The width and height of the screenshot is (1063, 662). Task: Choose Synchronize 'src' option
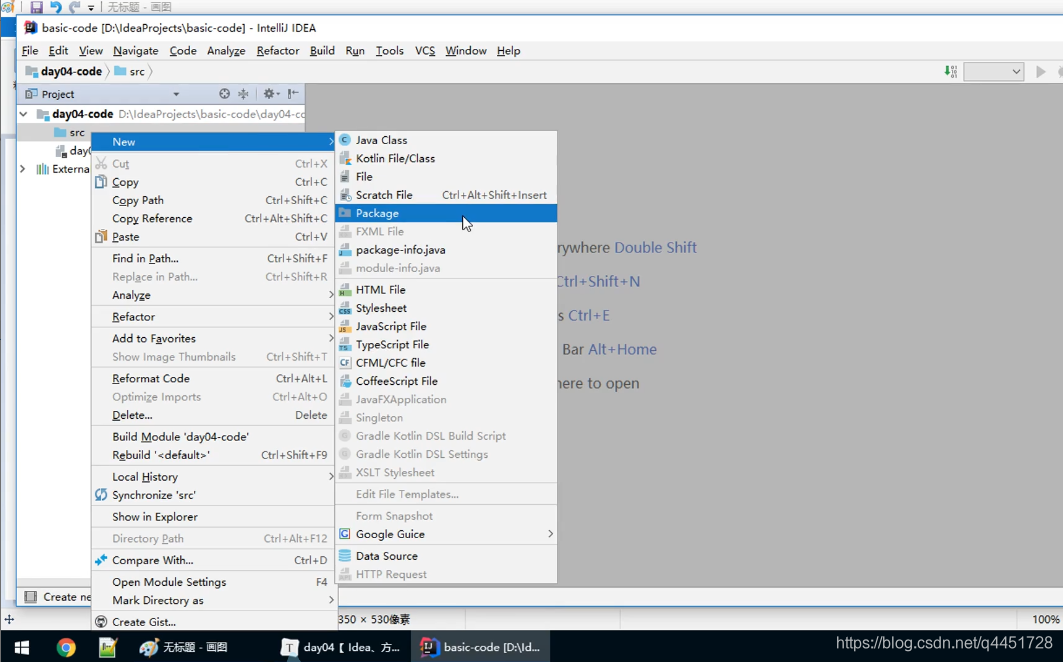213,496
